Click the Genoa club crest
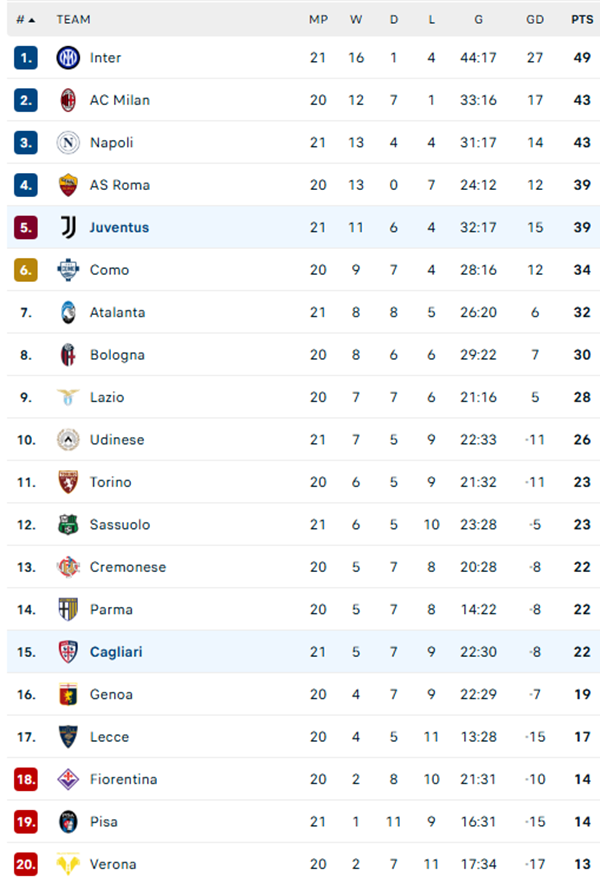 coord(66,694)
